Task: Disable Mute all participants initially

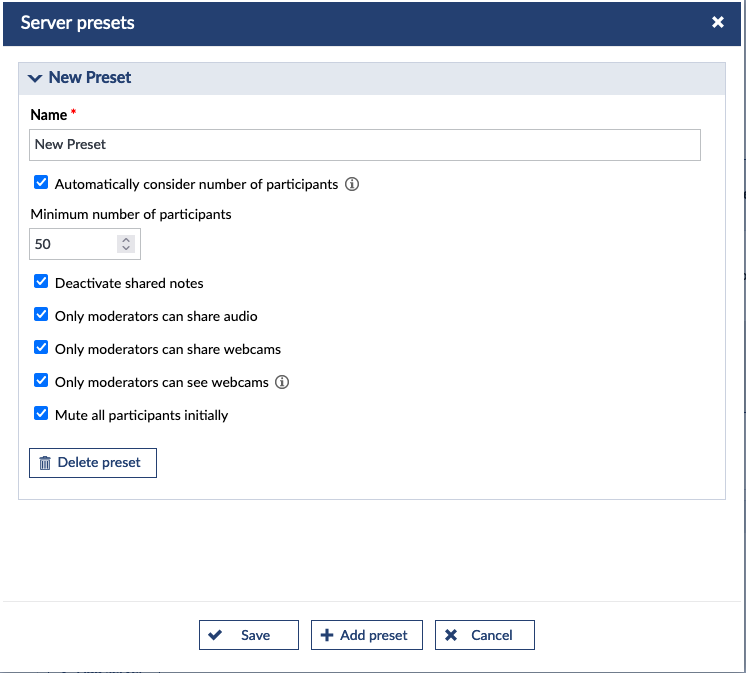Action: pos(41,414)
